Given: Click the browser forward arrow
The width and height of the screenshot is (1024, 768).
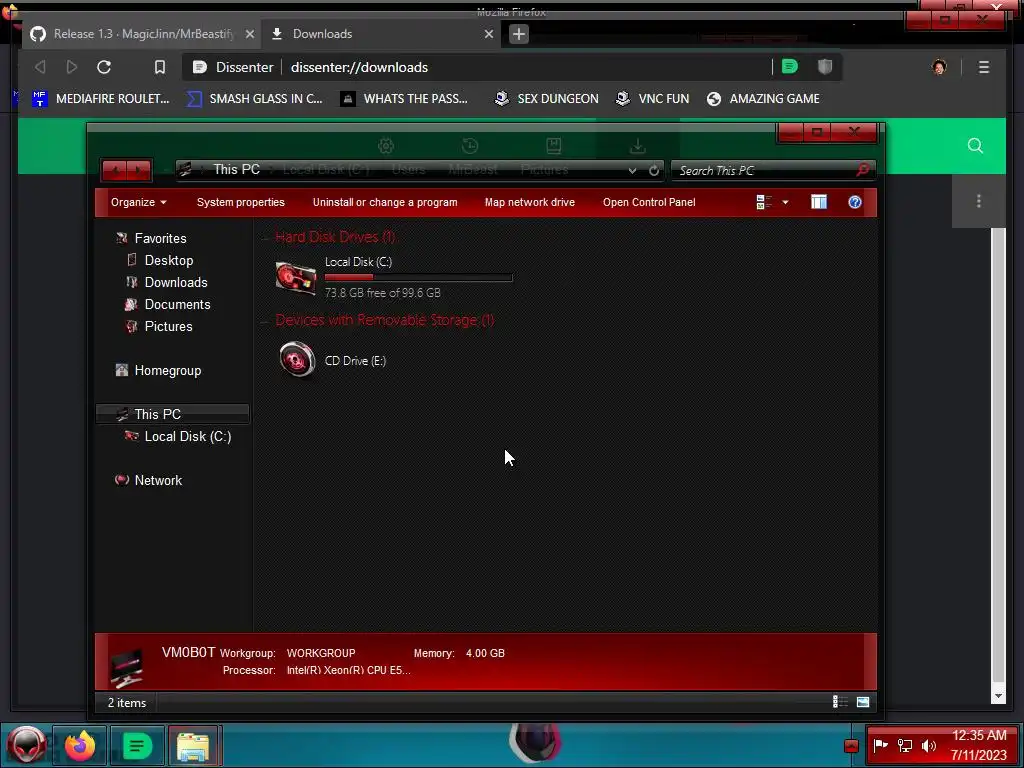Looking at the screenshot, I should [x=72, y=67].
